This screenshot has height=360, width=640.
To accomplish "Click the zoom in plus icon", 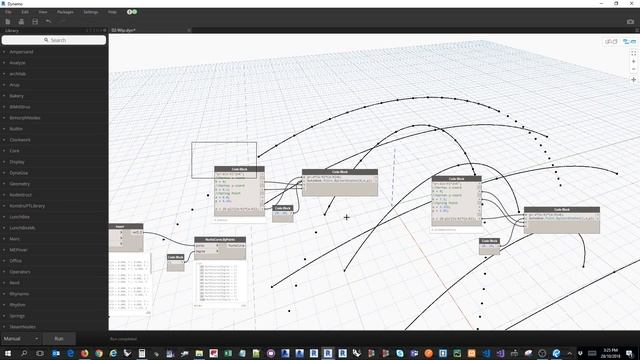I will 633,61.
